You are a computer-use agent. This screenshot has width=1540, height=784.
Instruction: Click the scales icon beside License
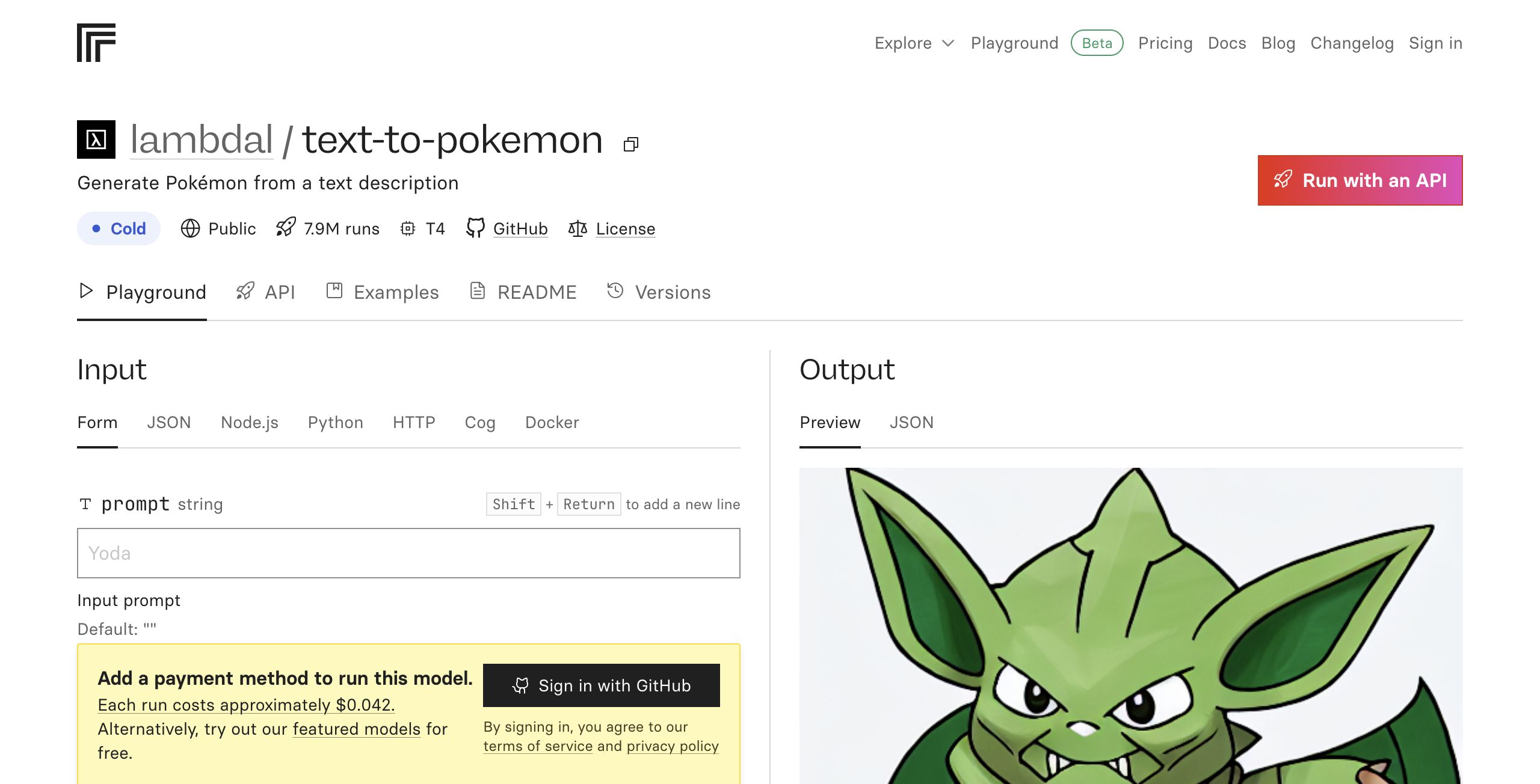tap(577, 228)
